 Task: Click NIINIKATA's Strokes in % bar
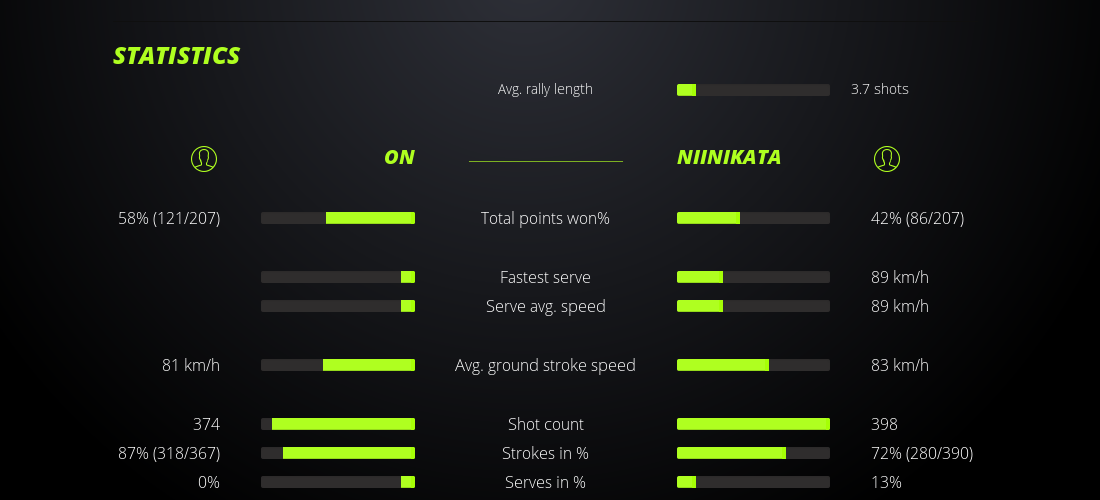coord(753,453)
